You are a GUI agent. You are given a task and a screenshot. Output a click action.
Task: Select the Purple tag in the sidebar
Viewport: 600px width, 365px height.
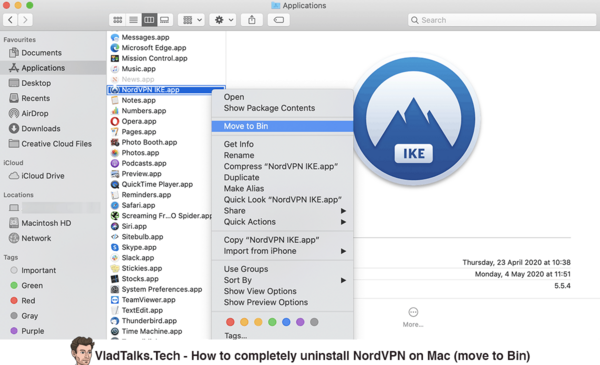(27, 331)
